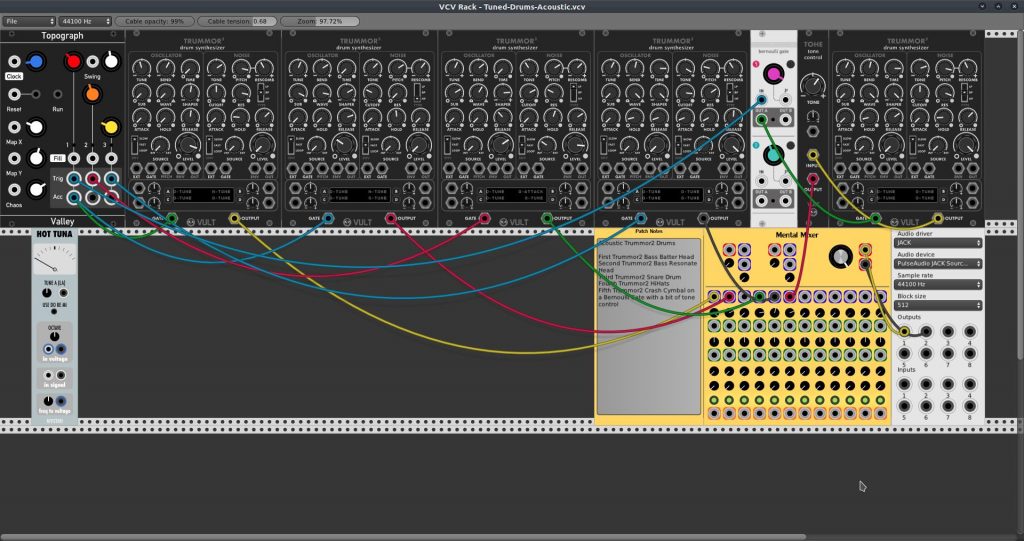Screen dimensions: 1024x541
Task: Click the Mental Mixer master volume knob
Action: tap(840, 257)
